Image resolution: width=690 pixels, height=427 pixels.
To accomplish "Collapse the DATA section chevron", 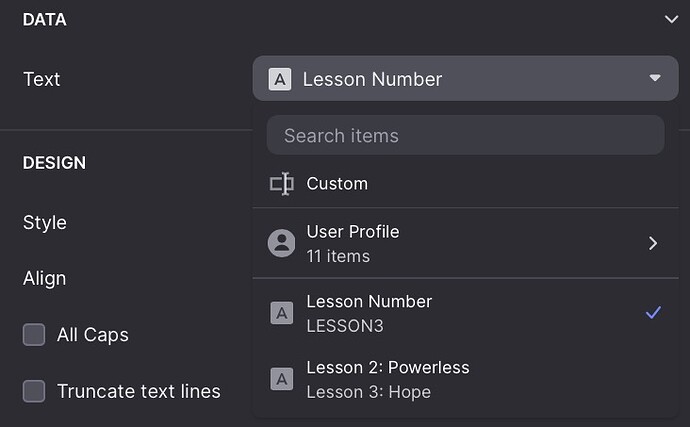I will pyautogui.click(x=670, y=19).
